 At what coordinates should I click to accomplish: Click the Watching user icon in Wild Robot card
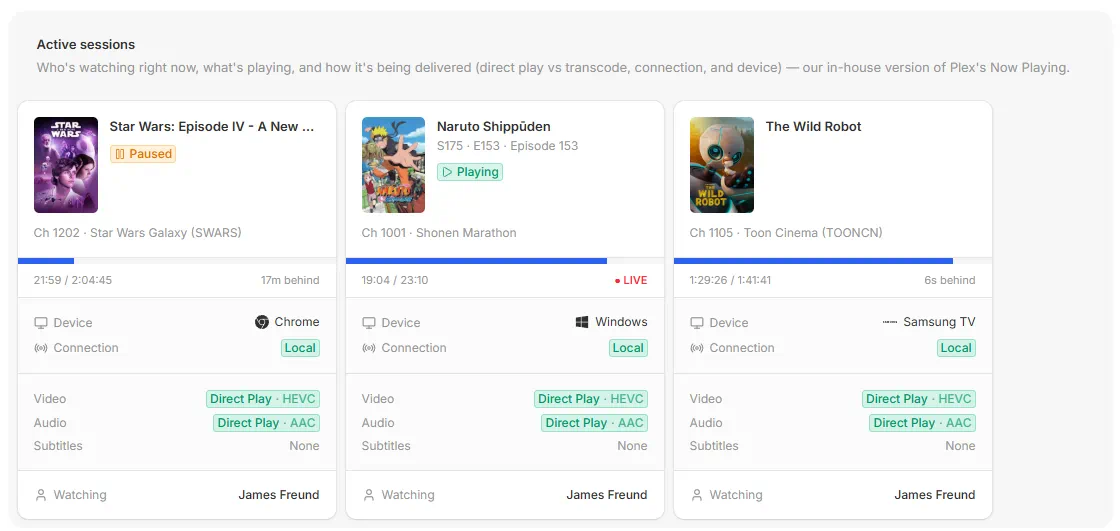pyautogui.click(x=696, y=495)
